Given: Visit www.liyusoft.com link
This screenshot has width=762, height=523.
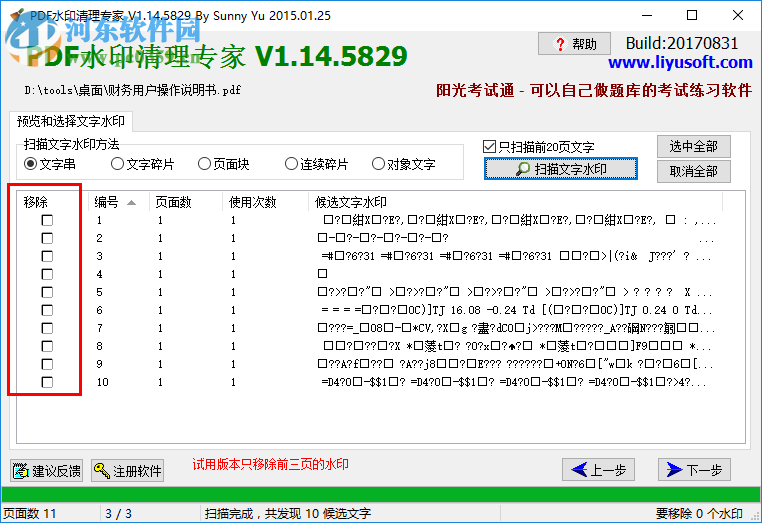Looking at the screenshot, I should coord(680,62).
